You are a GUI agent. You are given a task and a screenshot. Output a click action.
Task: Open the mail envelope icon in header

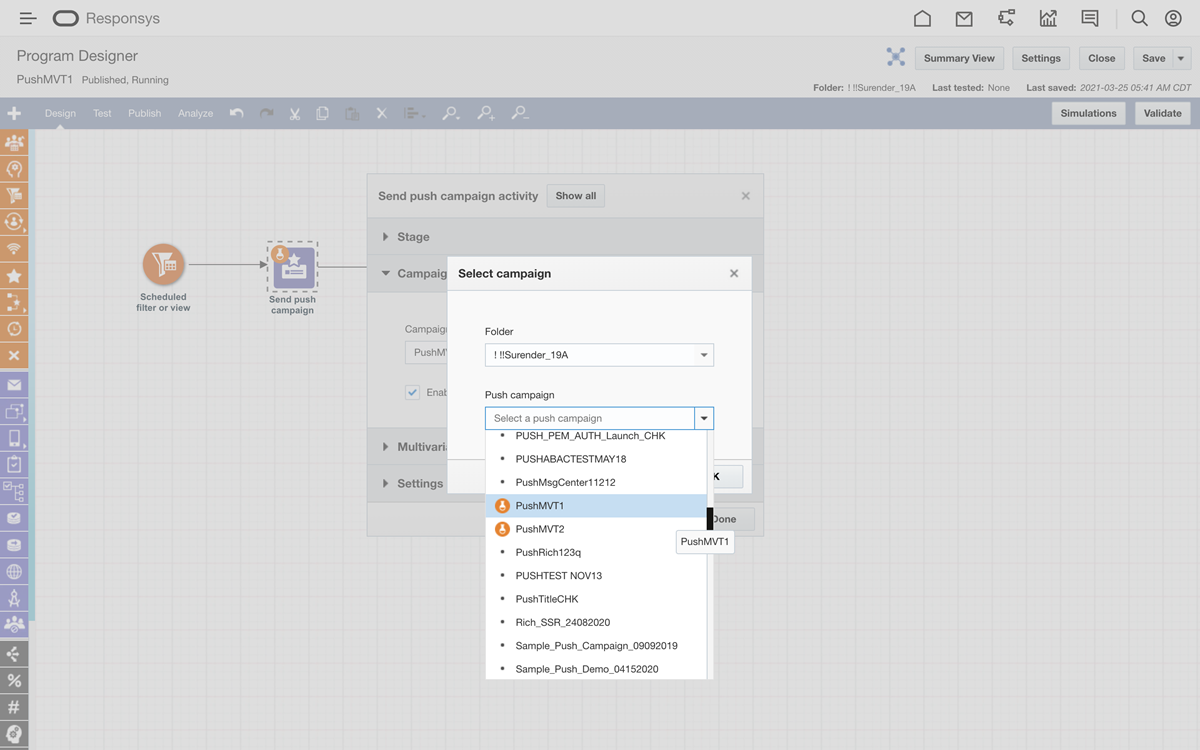(x=964, y=19)
